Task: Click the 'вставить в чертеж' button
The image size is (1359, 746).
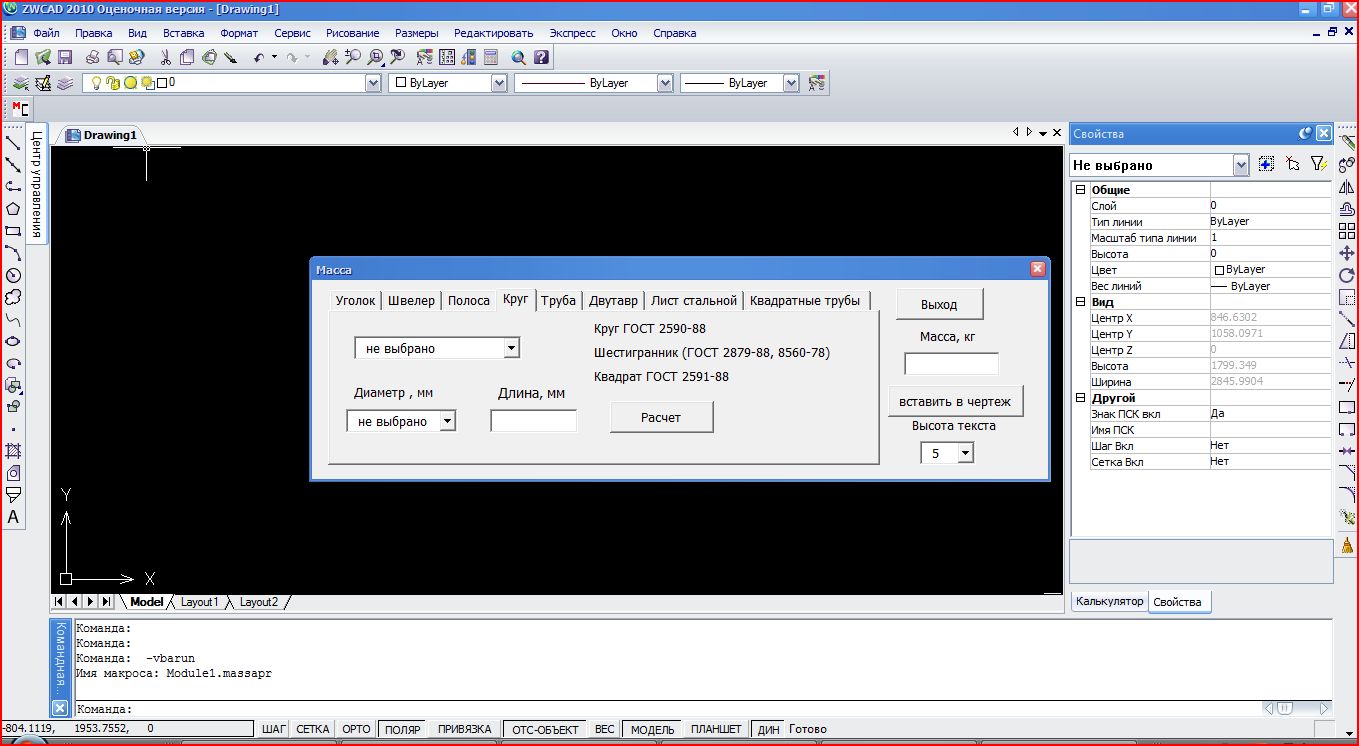Action: pos(955,401)
